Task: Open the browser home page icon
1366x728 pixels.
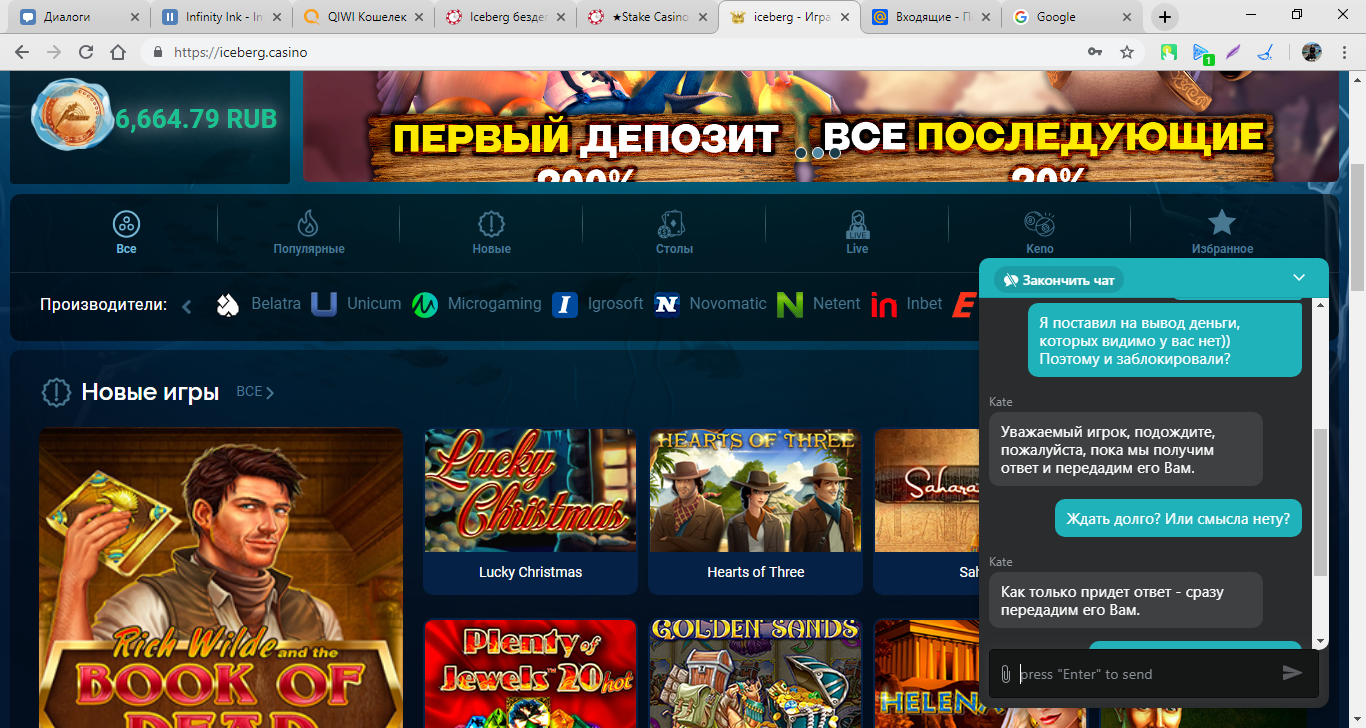Action: coord(118,52)
